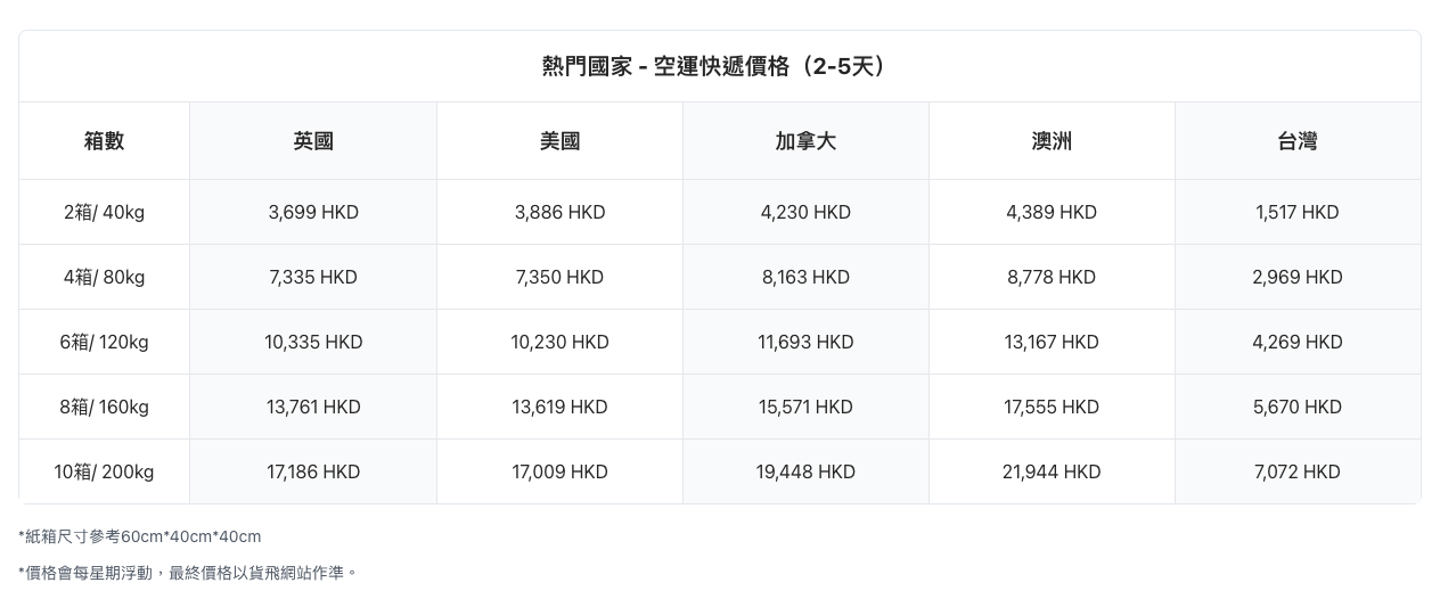Select the 箱數 column header
This screenshot has width=1440, height=599.
point(104,141)
